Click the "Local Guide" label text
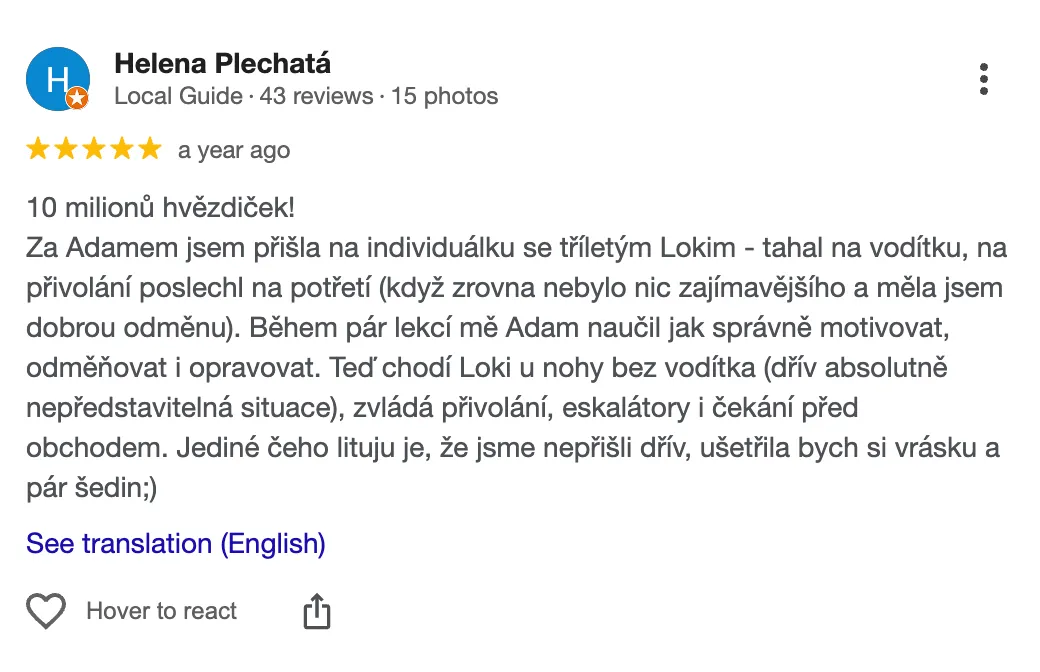Image resolution: width=1040 pixels, height=672 pixels. coord(178,97)
